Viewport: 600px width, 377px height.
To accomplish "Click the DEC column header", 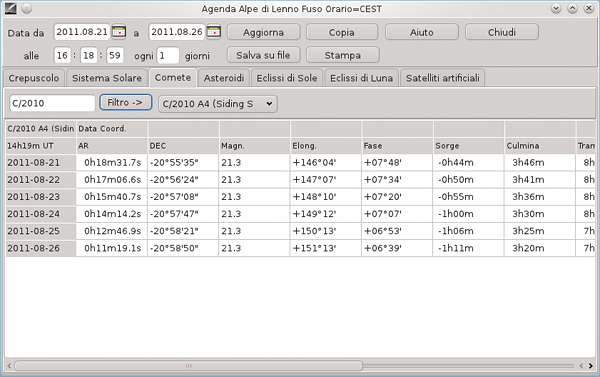I will 183,146.
